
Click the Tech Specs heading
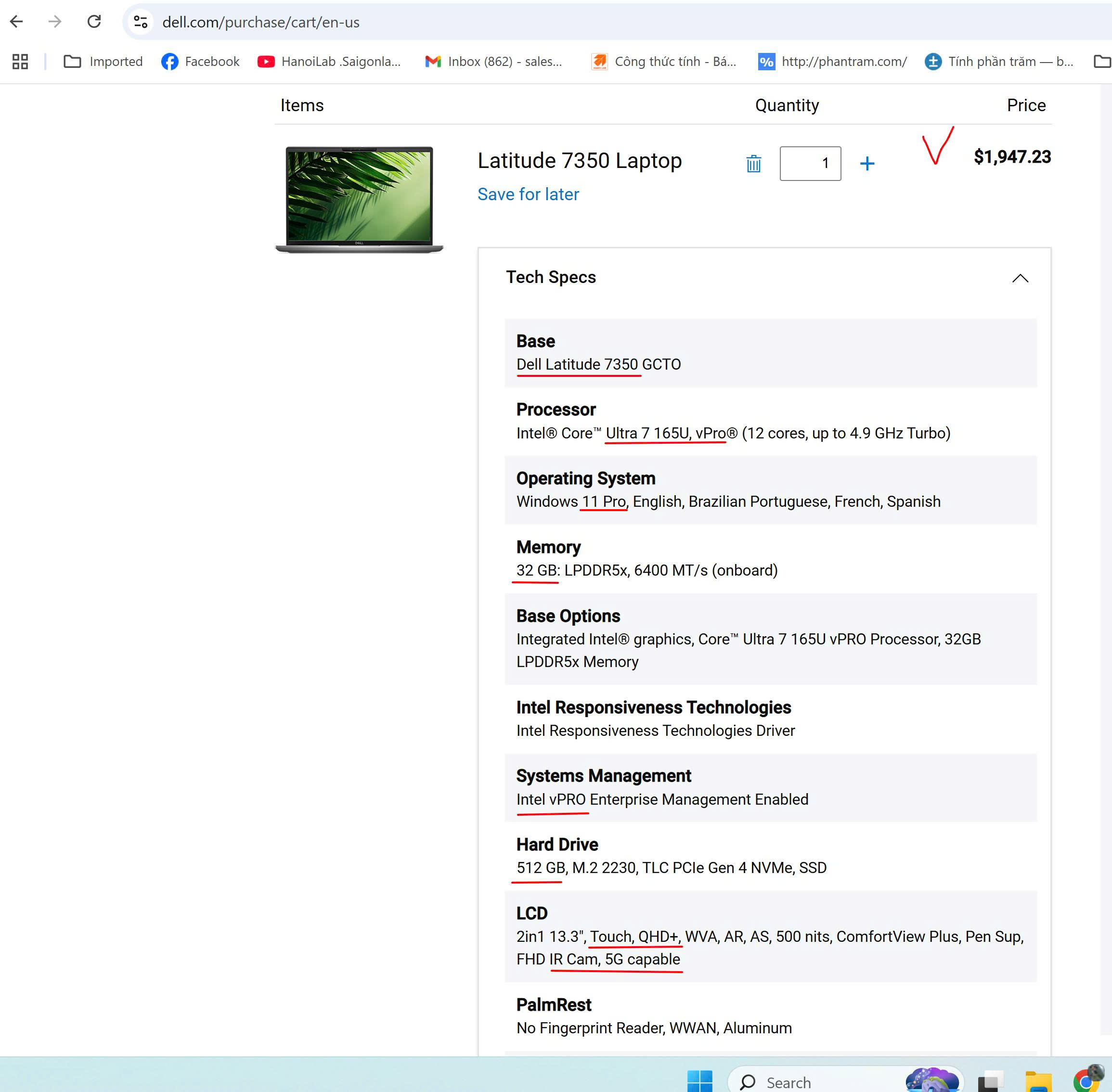[551, 277]
